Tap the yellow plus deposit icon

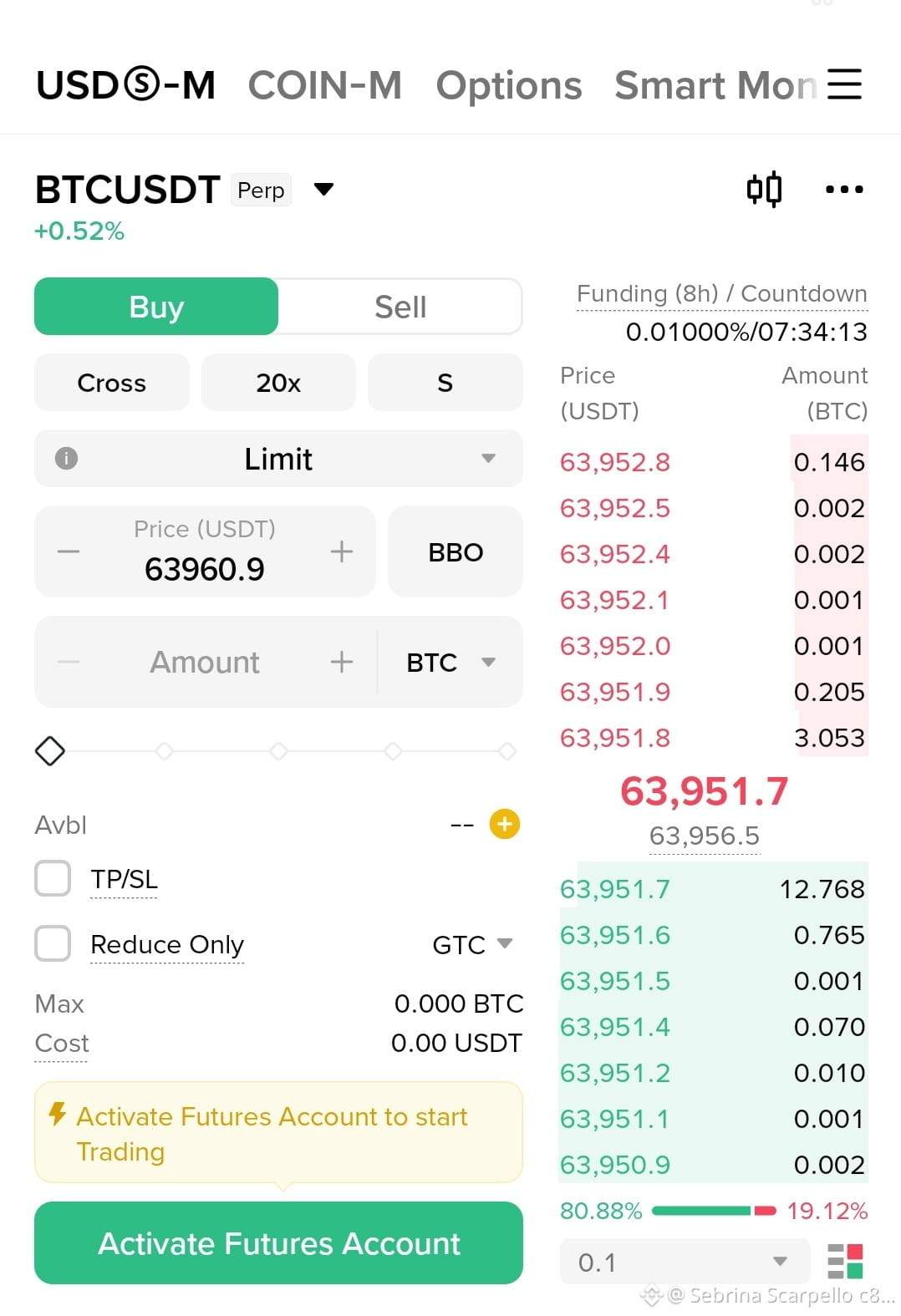505,825
